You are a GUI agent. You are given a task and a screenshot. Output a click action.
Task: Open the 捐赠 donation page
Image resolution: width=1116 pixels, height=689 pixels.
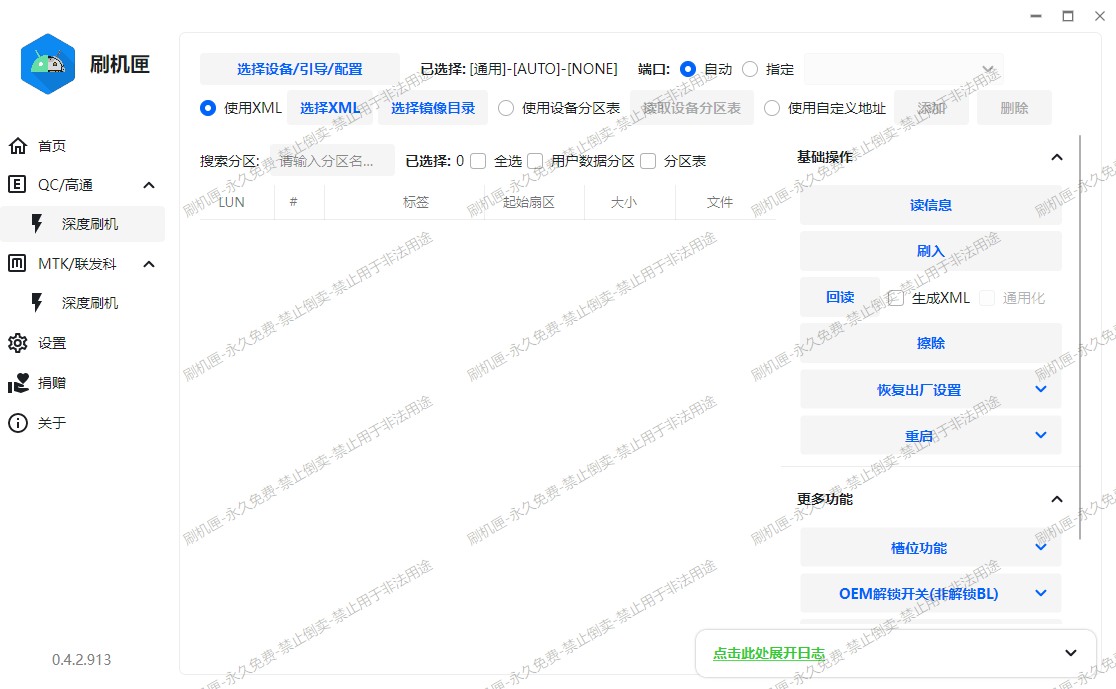coord(48,382)
